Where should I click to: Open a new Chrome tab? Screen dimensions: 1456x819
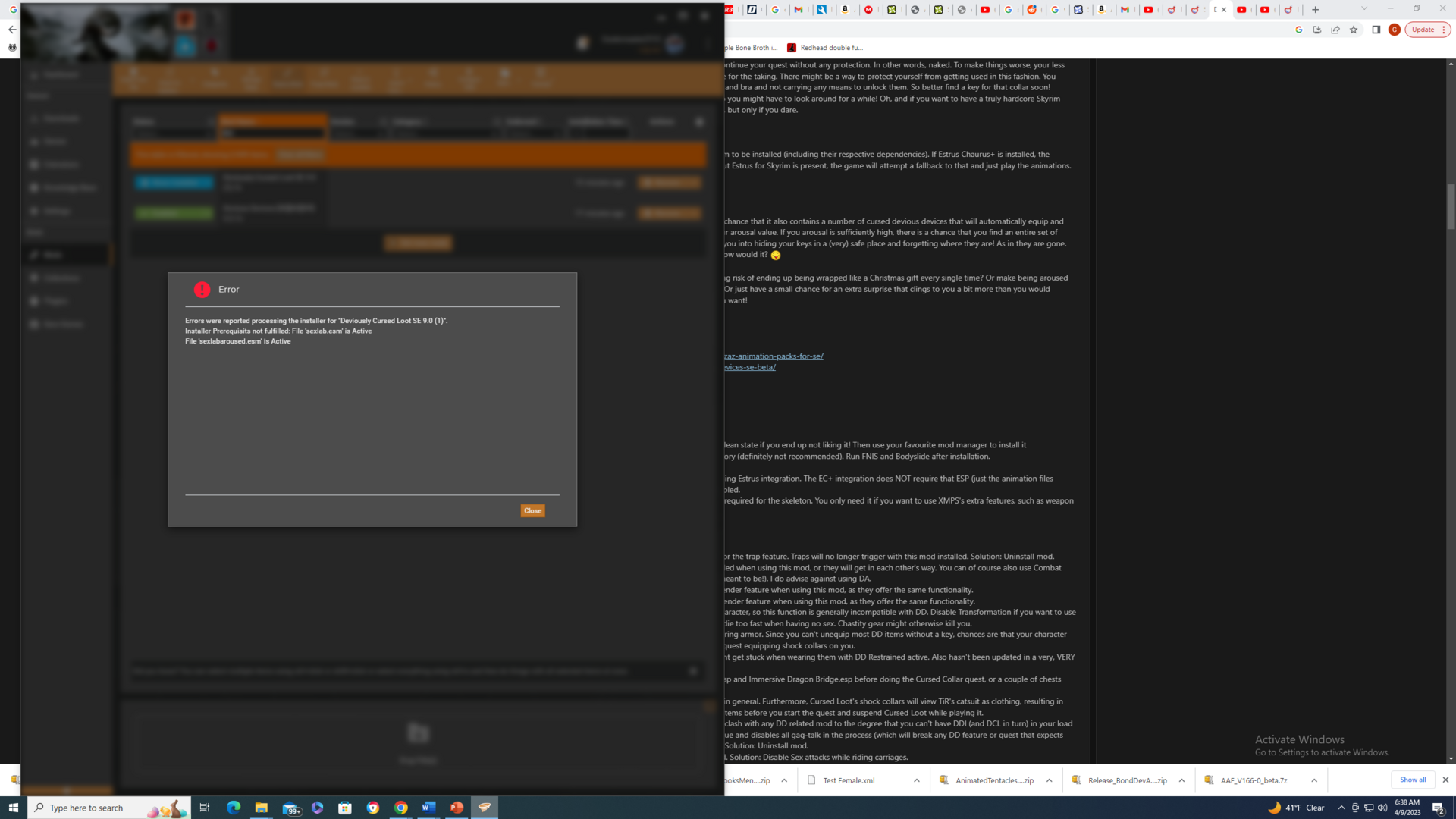click(x=1316, y=10)
